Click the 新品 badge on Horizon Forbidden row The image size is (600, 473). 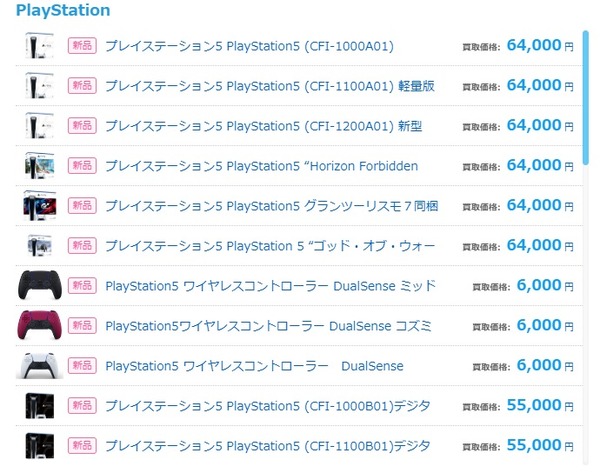82,166
